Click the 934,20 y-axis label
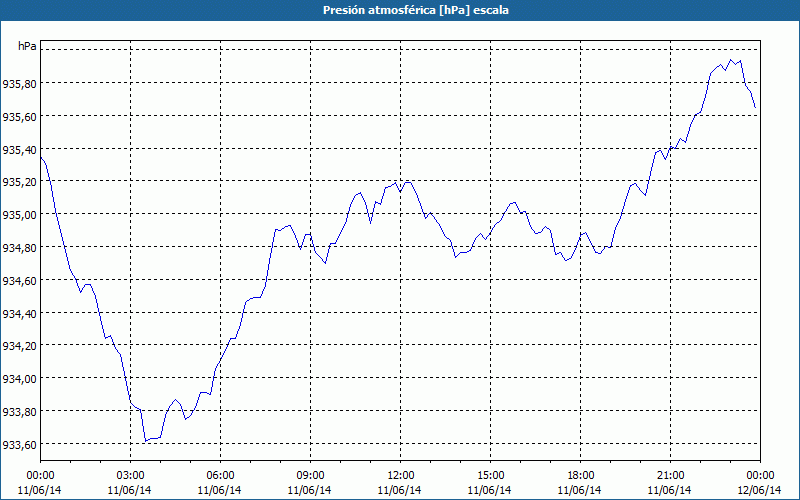The width and height of the screenshot is (800, 500). pos(19,346)
